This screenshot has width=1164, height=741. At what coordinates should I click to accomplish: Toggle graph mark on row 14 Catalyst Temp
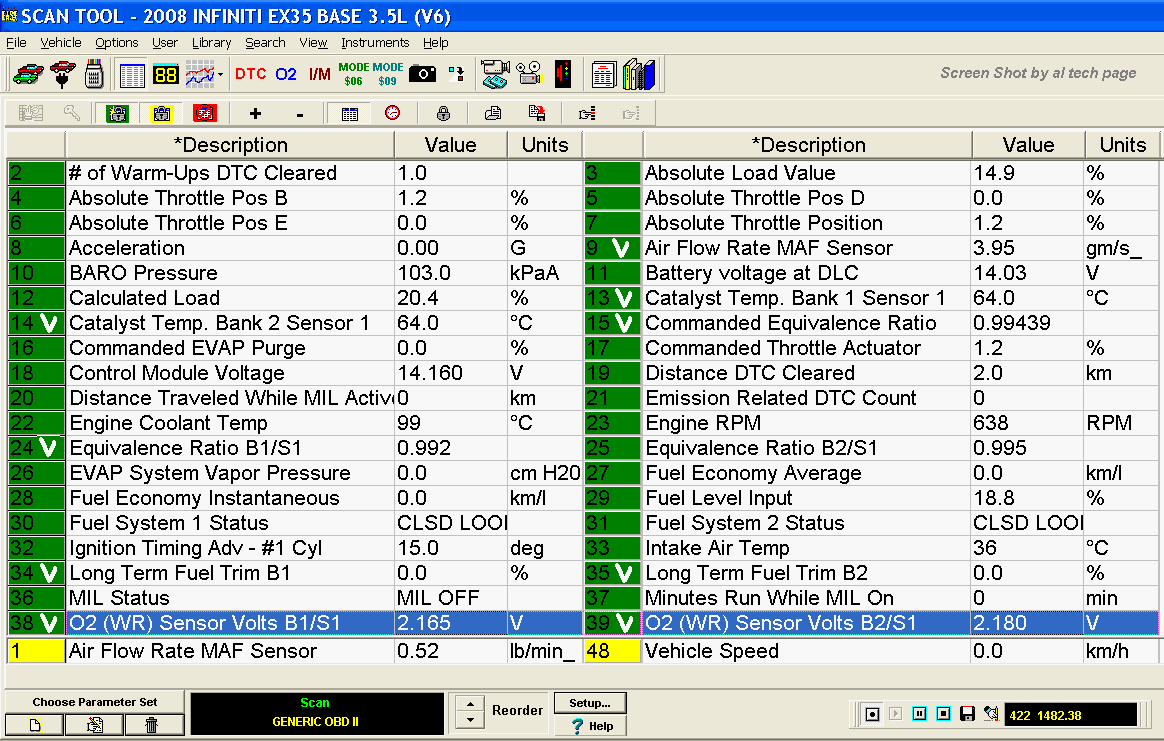click(48, 324)
